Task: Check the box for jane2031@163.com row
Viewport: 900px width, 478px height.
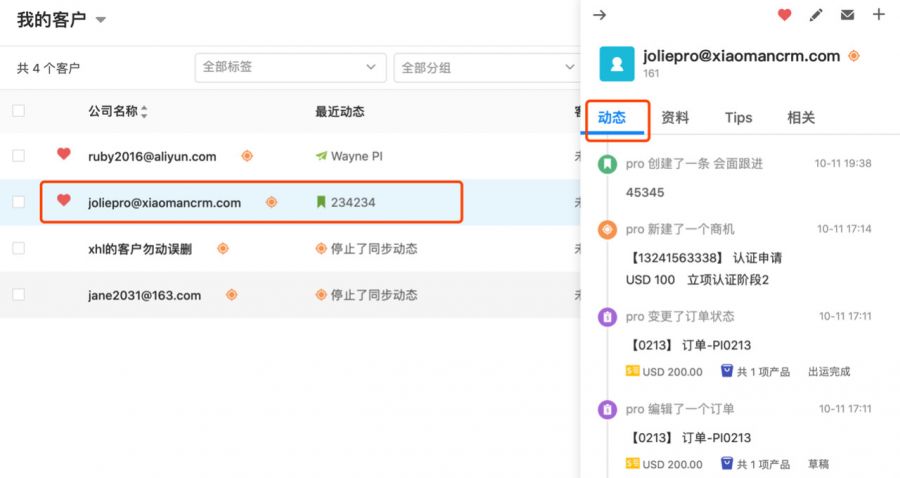Action: click(x=19, y=295)
